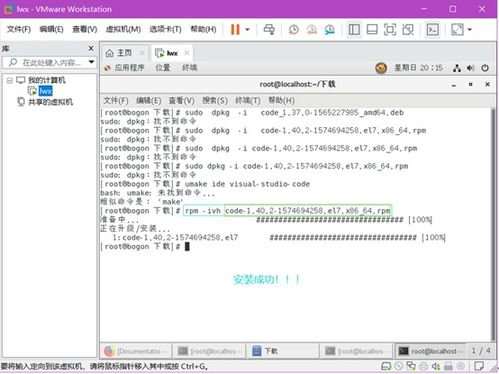Click the guest power button icon
The image size is (499, 374).
(x=485, y=68)
